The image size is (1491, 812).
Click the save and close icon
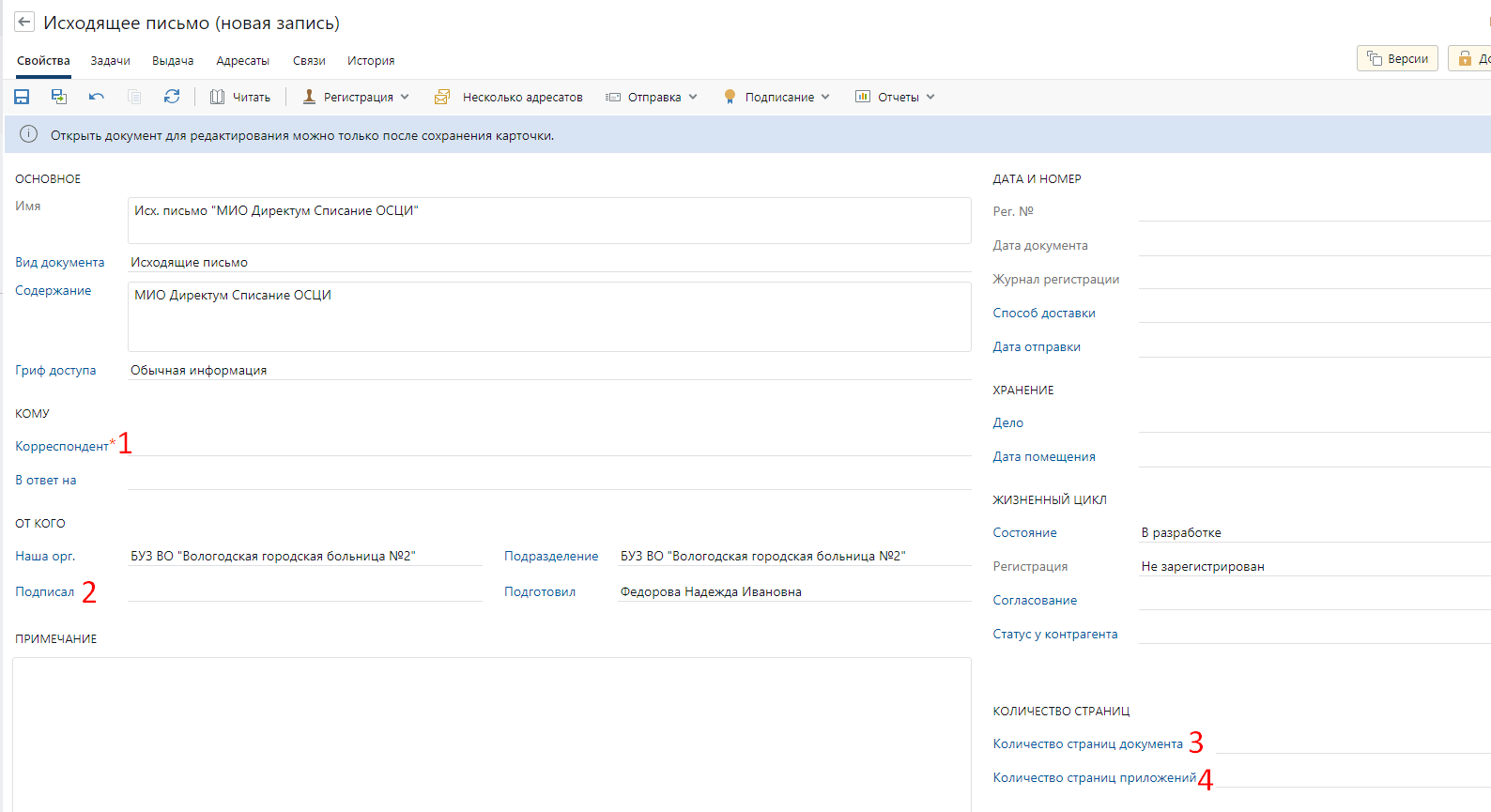coord(58,97)
